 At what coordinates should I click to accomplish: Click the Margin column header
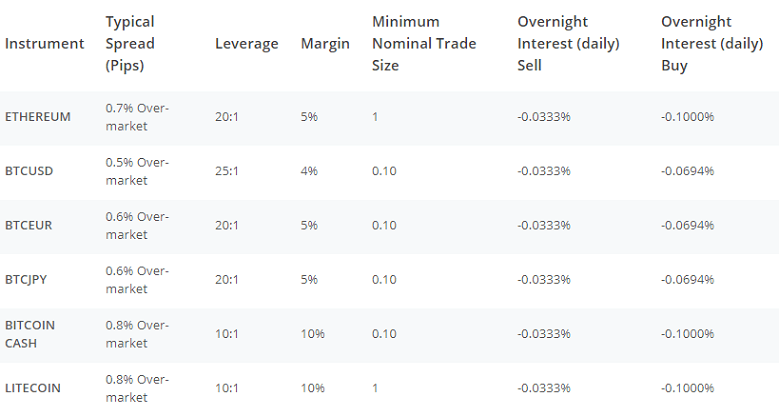(325, 43)
